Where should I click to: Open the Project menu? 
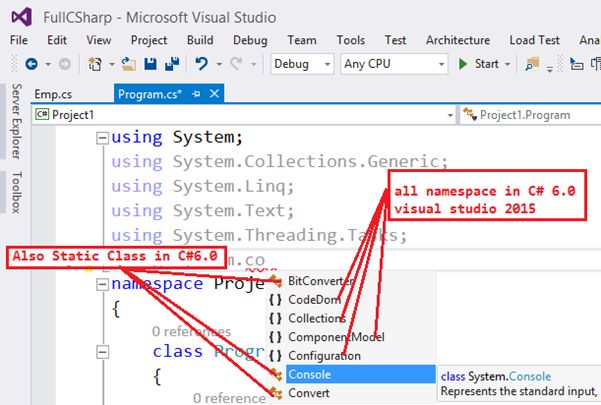coord(149,40)
